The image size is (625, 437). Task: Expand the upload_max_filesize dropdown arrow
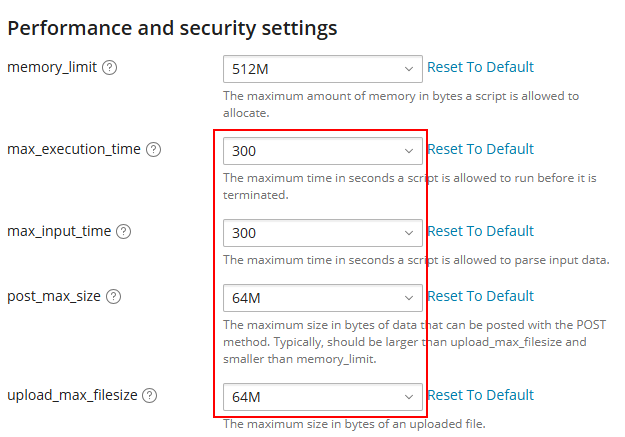click(x=408, y=397)
